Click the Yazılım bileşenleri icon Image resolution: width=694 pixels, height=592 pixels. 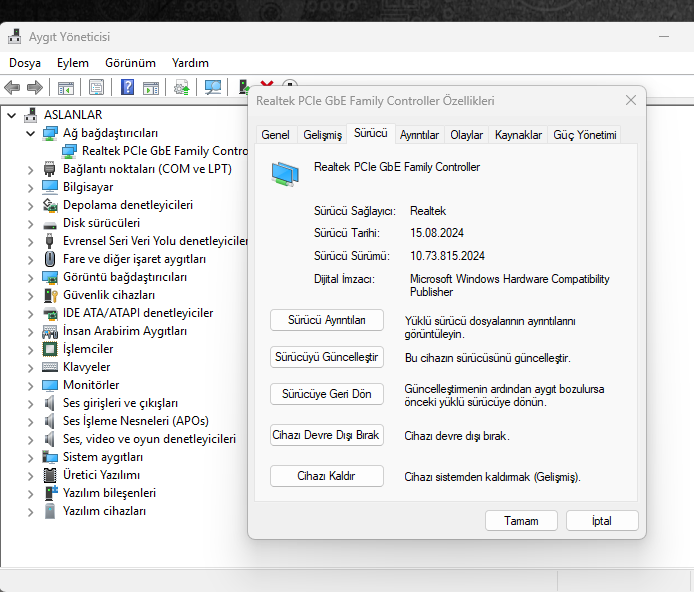51,493
